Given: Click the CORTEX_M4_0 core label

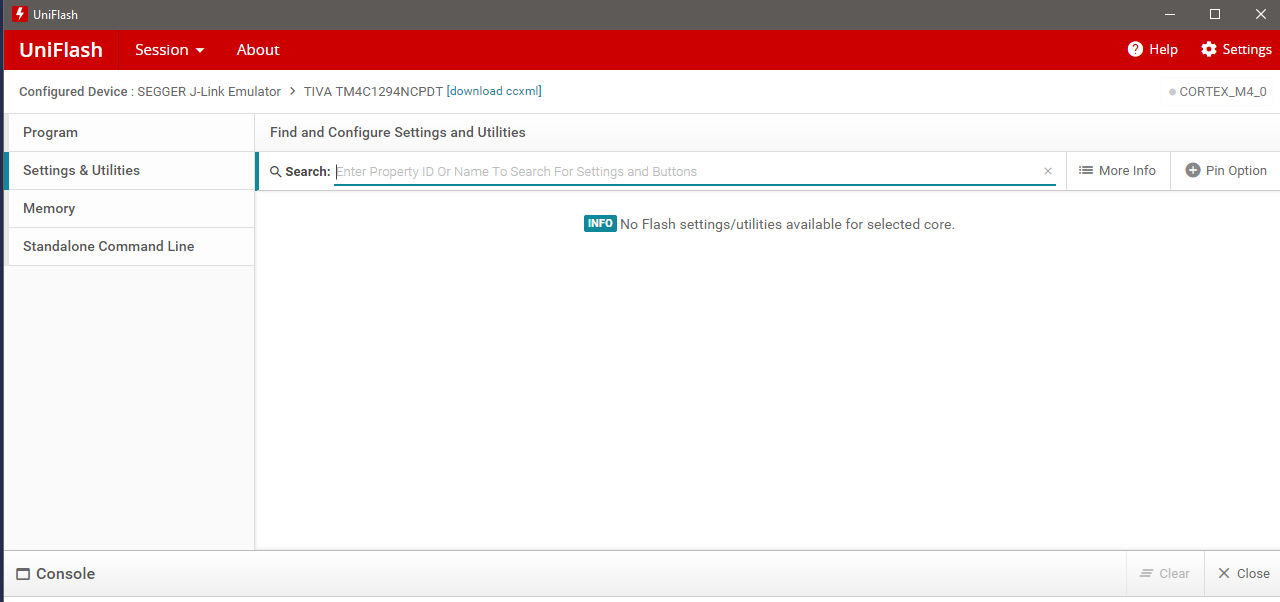Looking at the screenshot, I should pyautogui.click(x=1223, y=92).
